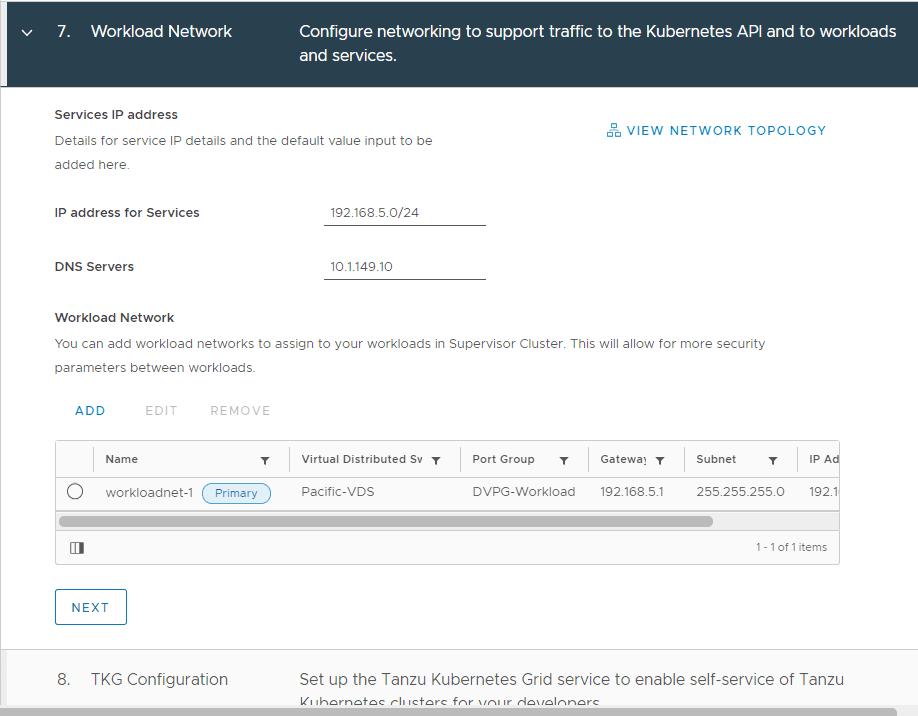The width and height of the screenshot is (918, 716).
Task: Open the View Network Topology link
Action: pyautogui.click(x=727, y=130)
